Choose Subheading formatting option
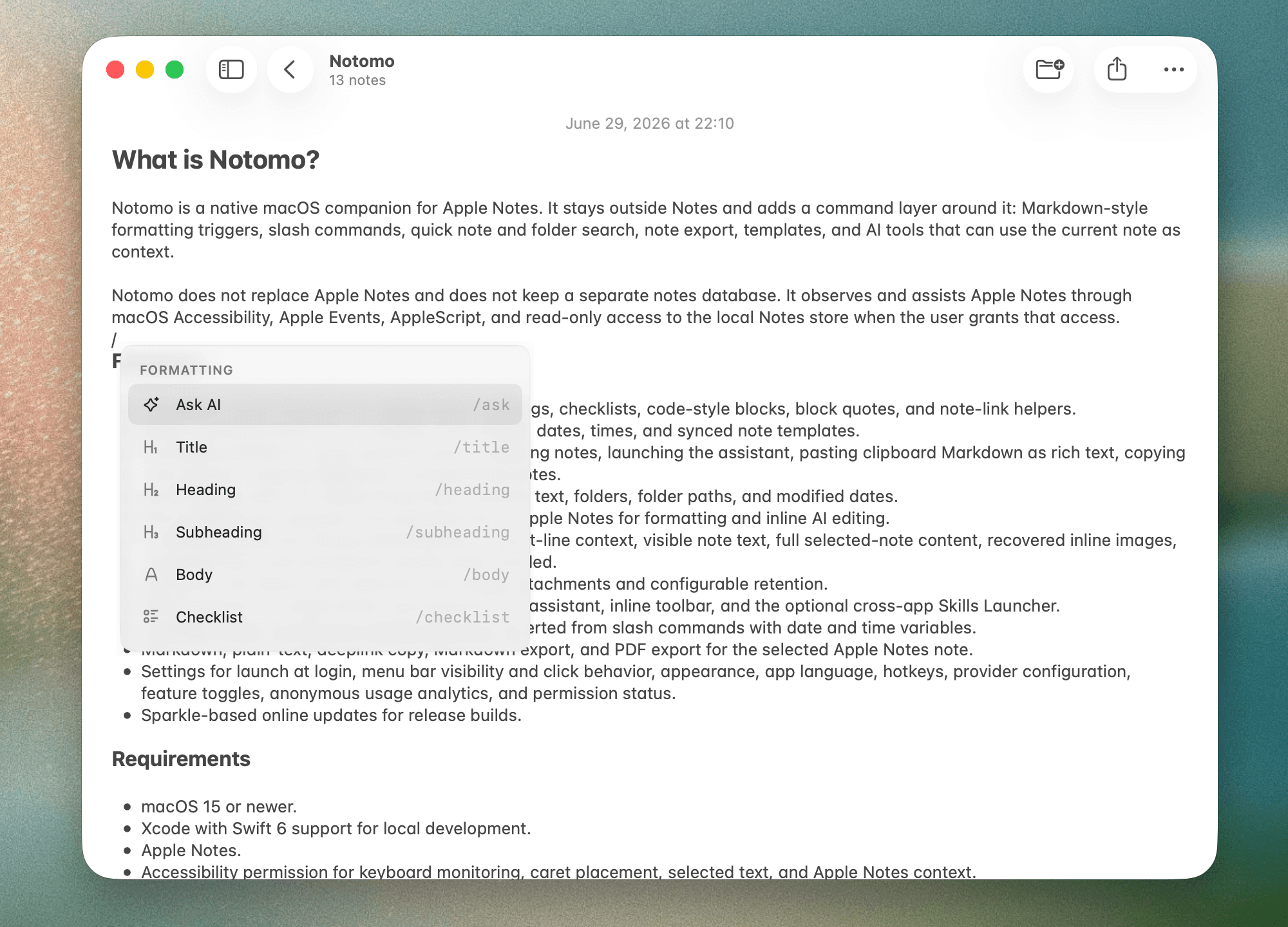The image size is (1288, 927). tap(325, 532)
